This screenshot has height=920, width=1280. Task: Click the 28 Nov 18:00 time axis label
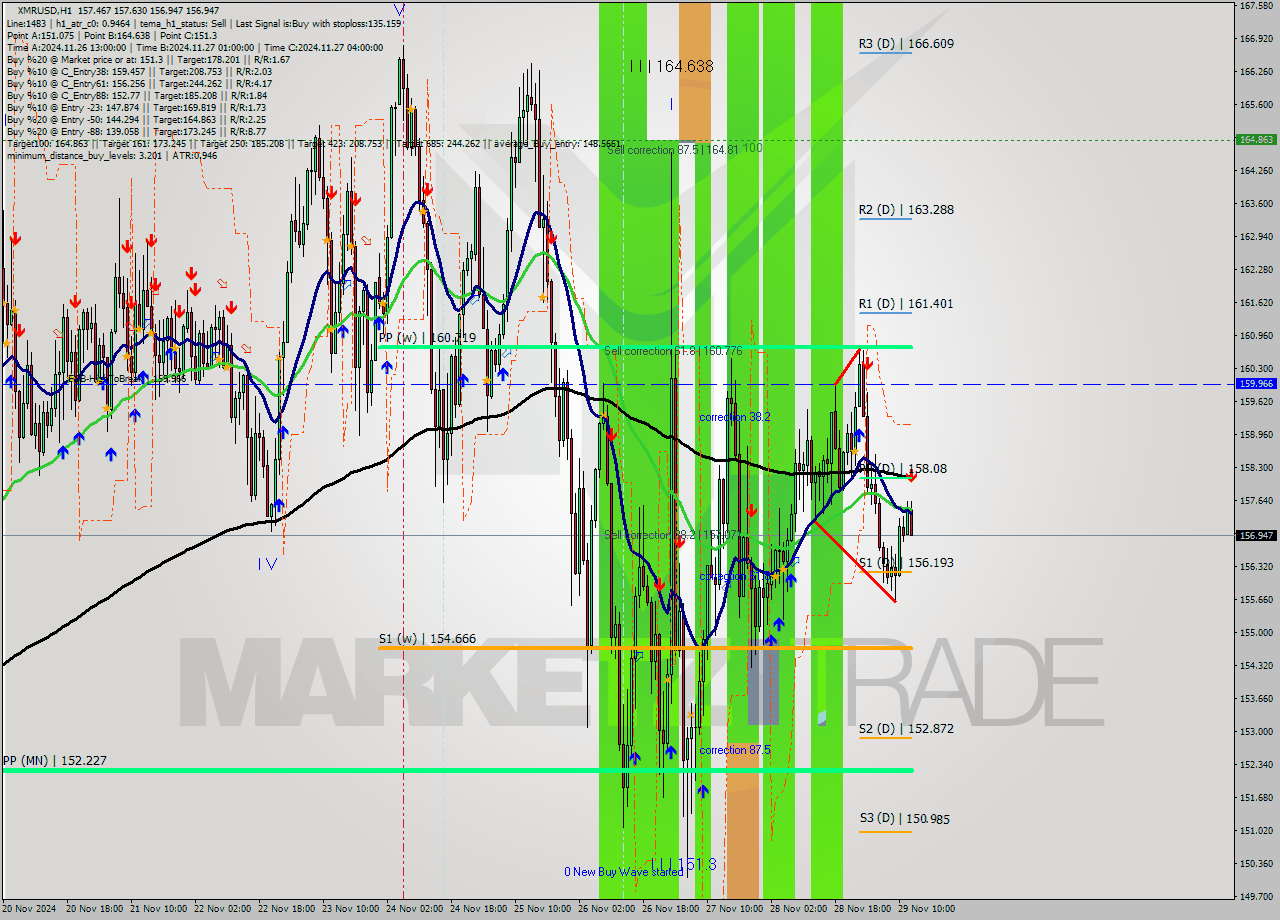click(861, 909)
